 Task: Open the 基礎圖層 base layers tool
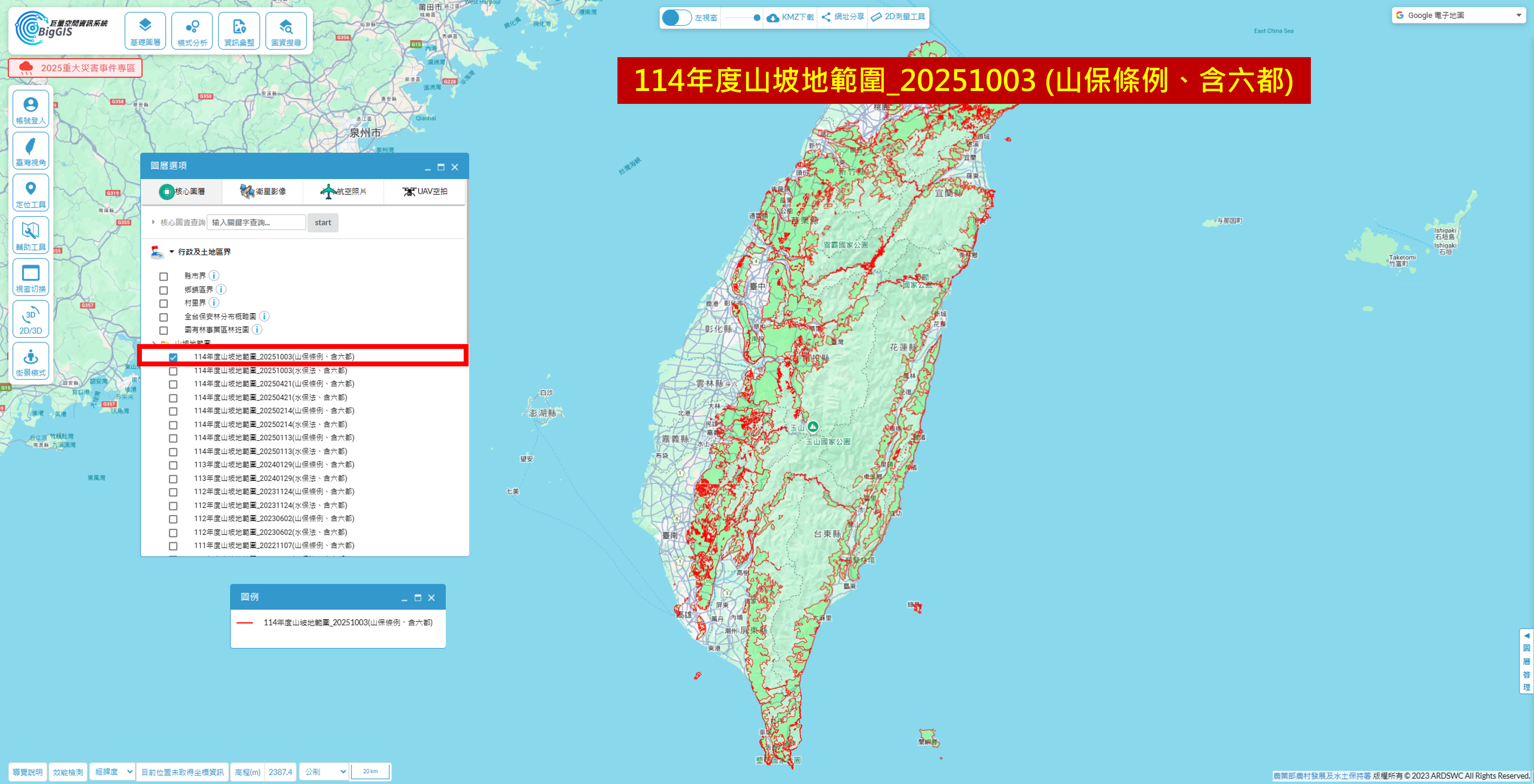[145, 31]
